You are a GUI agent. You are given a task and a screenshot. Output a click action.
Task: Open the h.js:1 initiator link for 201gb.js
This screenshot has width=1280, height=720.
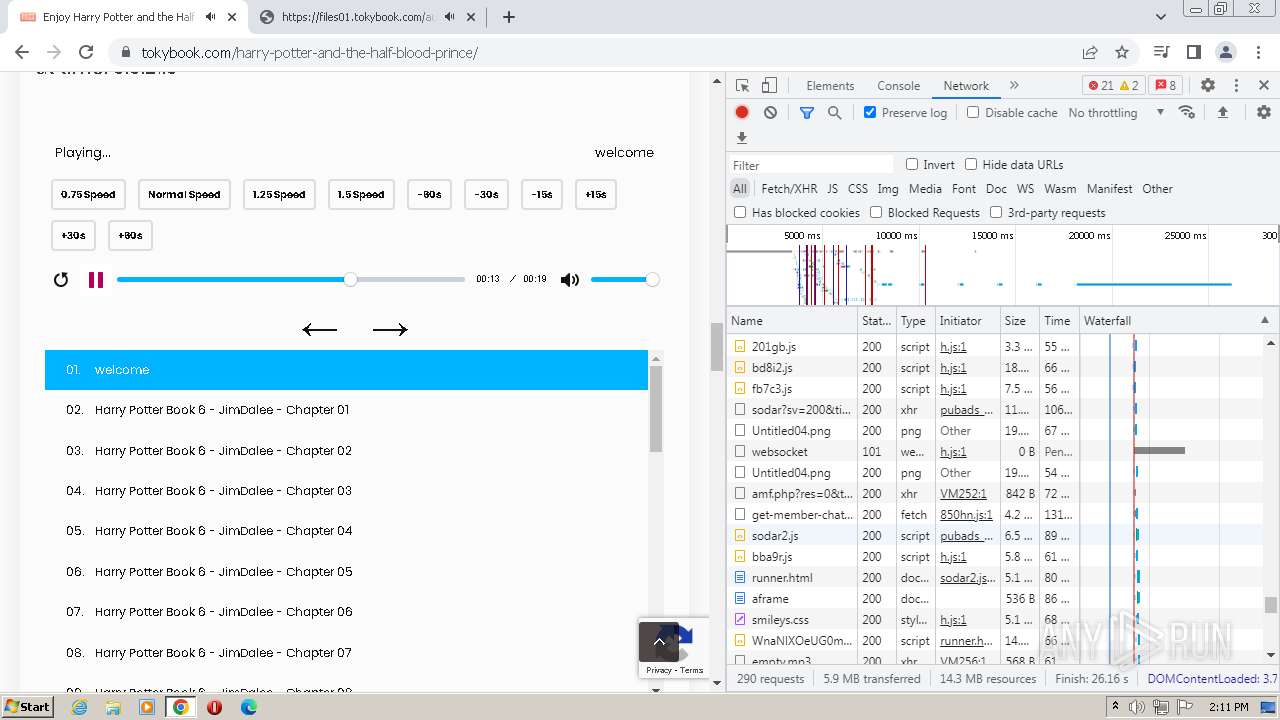(x=953, y=347)
